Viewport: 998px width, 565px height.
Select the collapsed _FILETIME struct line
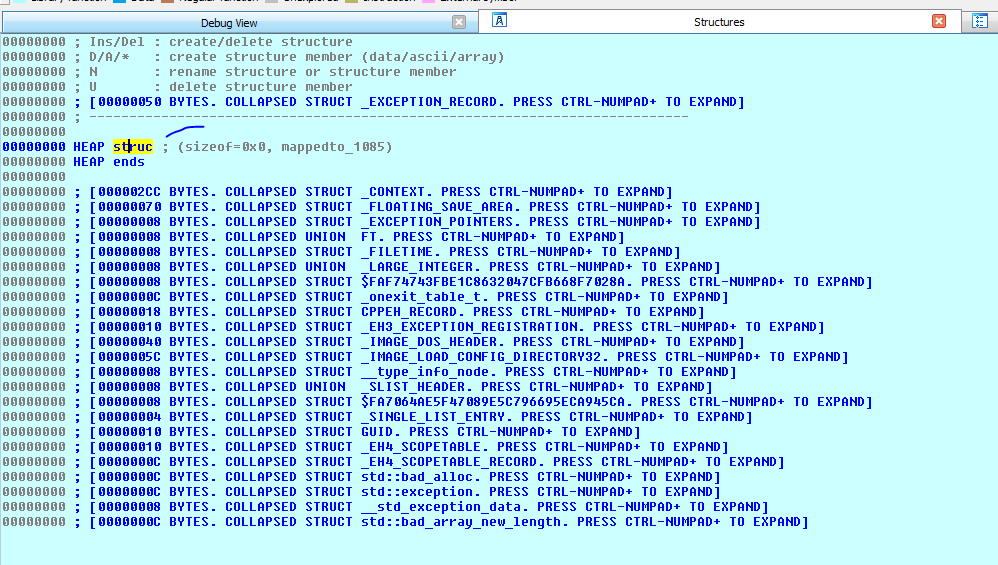pyautogui.click(x=380, y=252)
